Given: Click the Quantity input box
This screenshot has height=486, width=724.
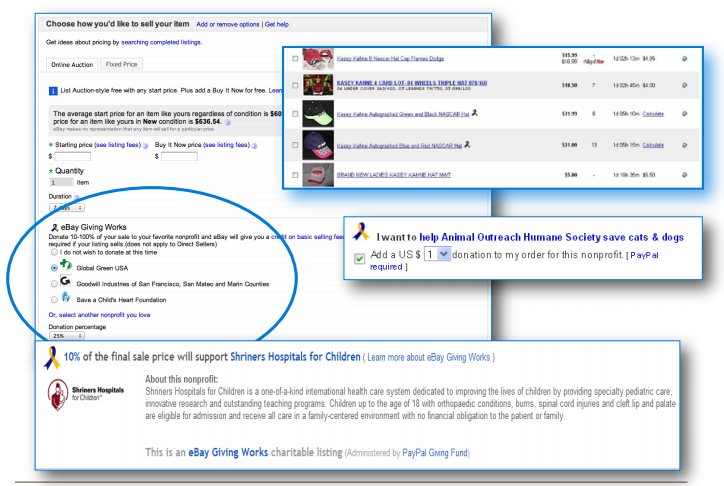Looking at the screenshot, I should click(61, 183).
